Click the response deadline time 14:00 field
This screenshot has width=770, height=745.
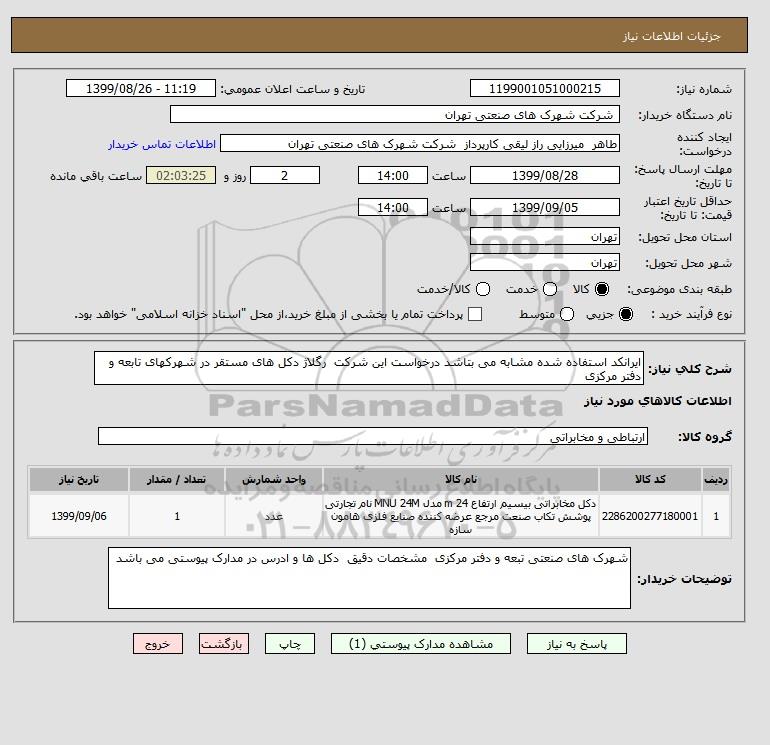[x=393, y=175]
